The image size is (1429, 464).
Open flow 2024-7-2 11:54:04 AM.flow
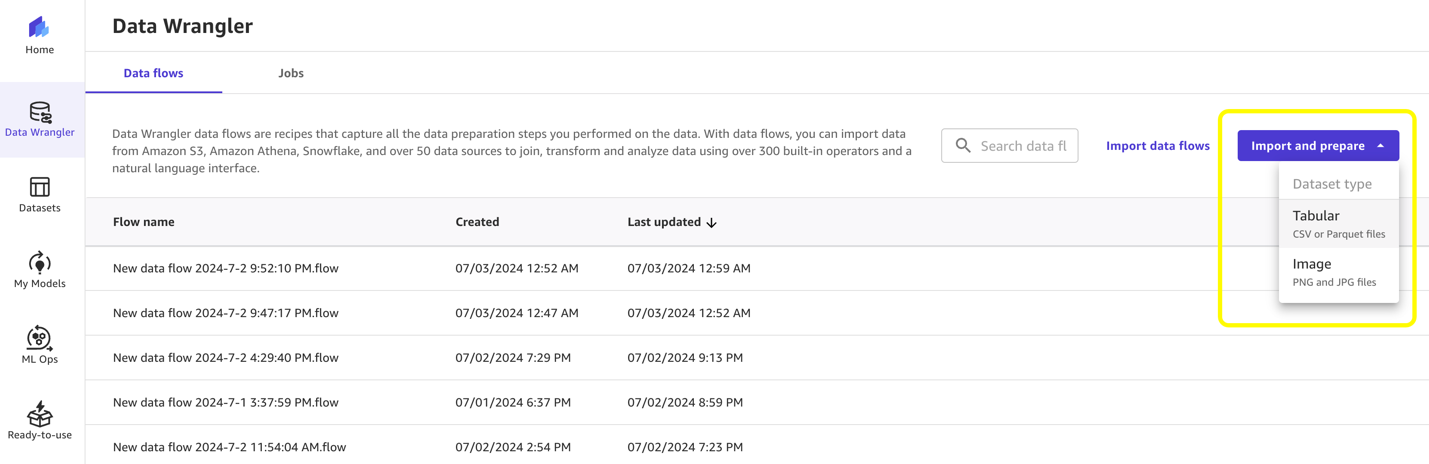pyautogui.click(x=230, y=447)
